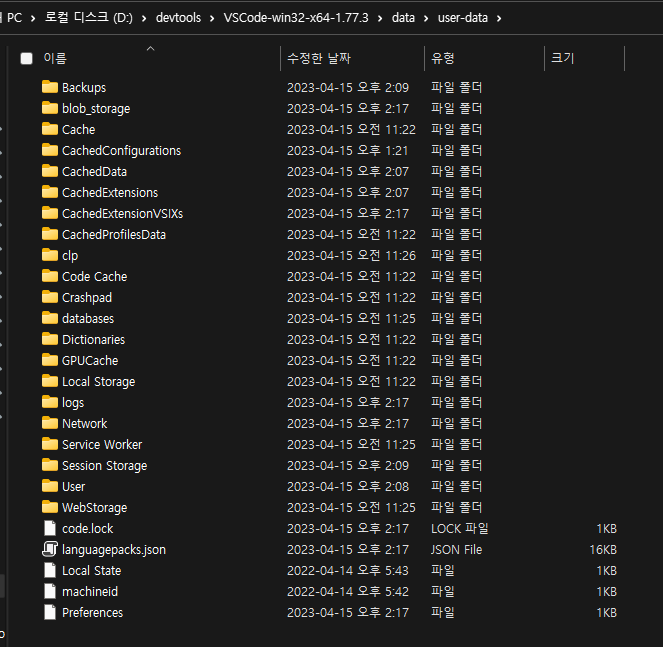Click the JSON File type cell

(456, 550)
